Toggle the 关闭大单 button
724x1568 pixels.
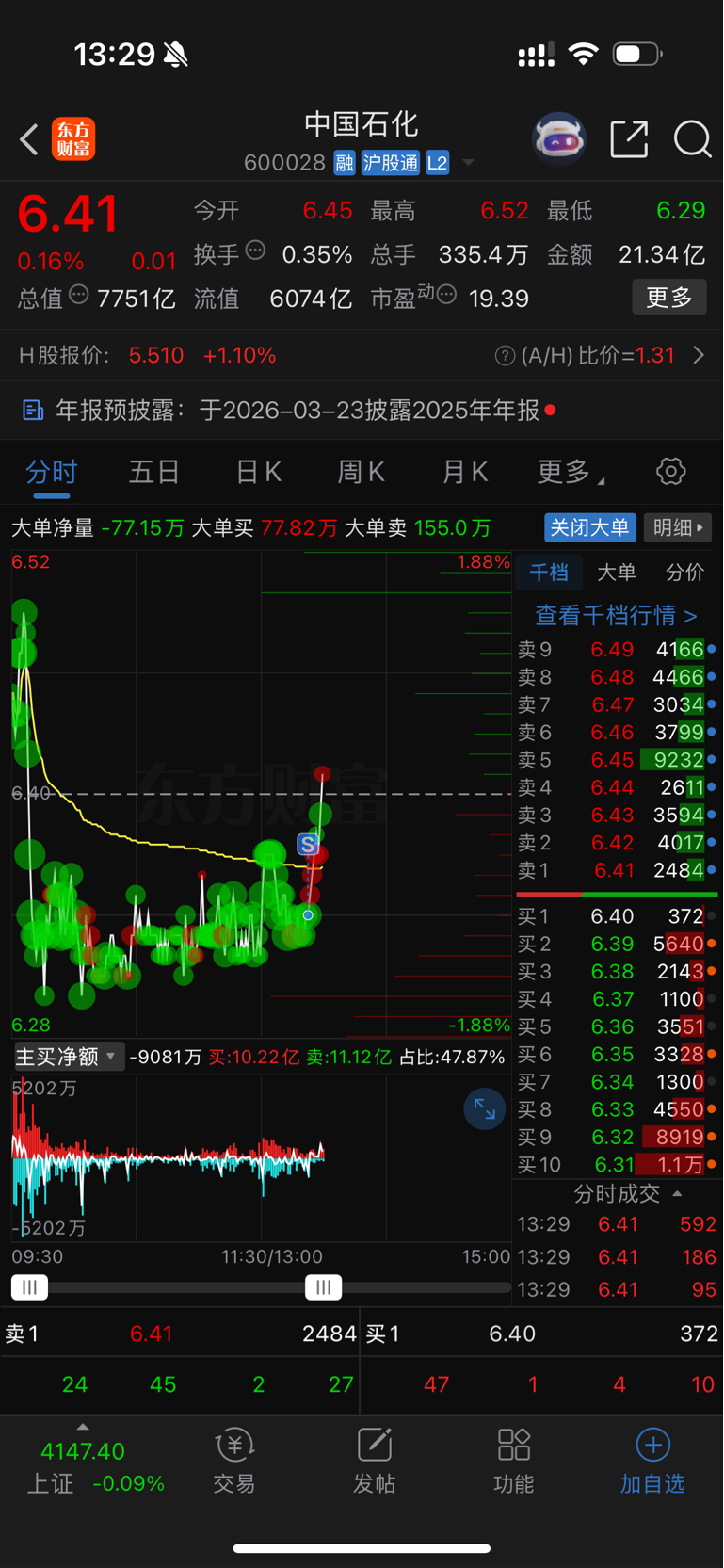(x=590, y=527)
